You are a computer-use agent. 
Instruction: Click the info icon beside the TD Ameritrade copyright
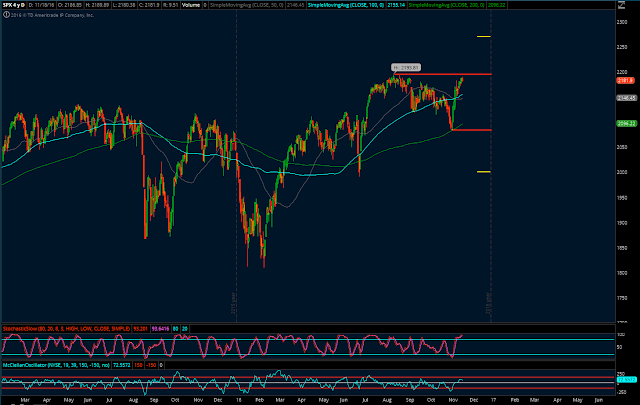click(7, 15)
